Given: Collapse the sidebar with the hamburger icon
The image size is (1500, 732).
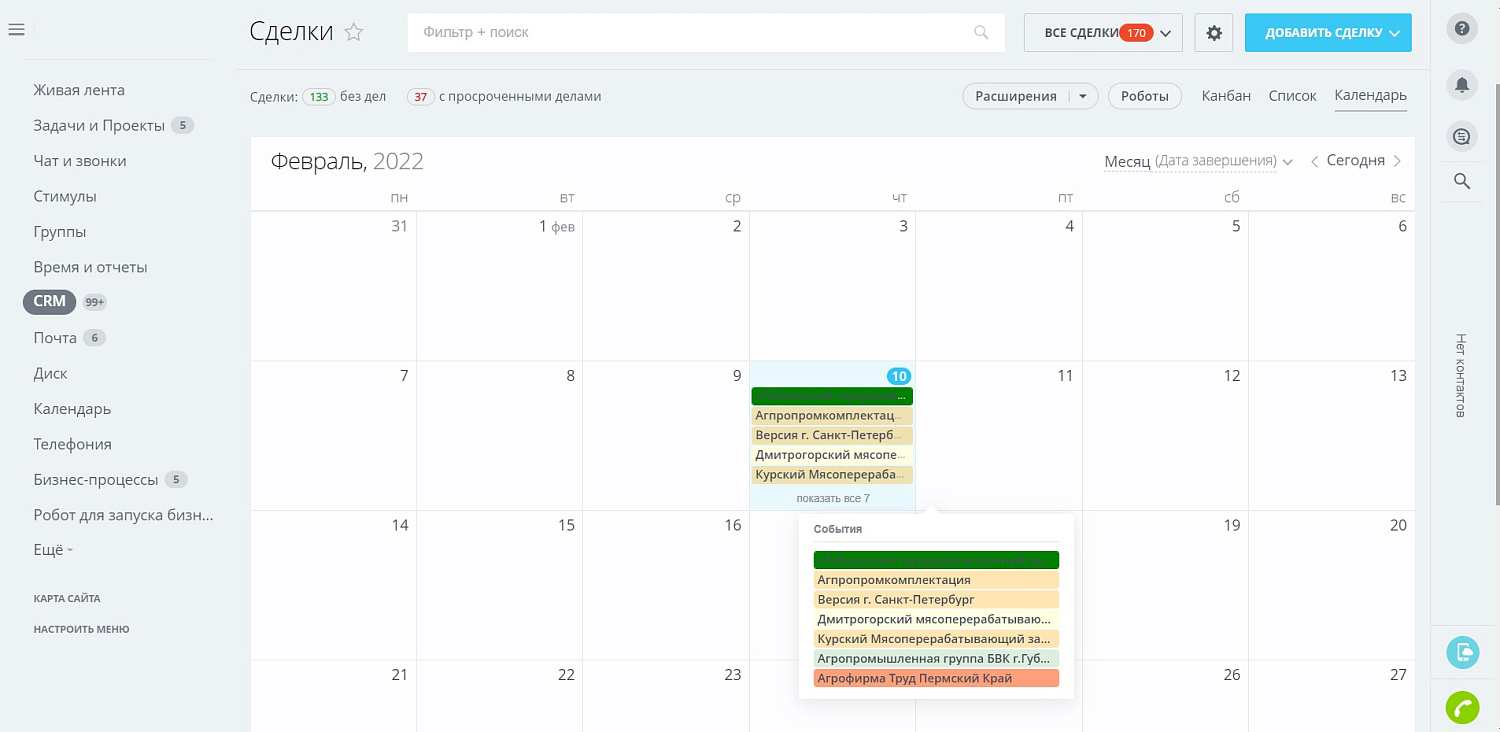Looking at the screenshot, I should [16, 29].
